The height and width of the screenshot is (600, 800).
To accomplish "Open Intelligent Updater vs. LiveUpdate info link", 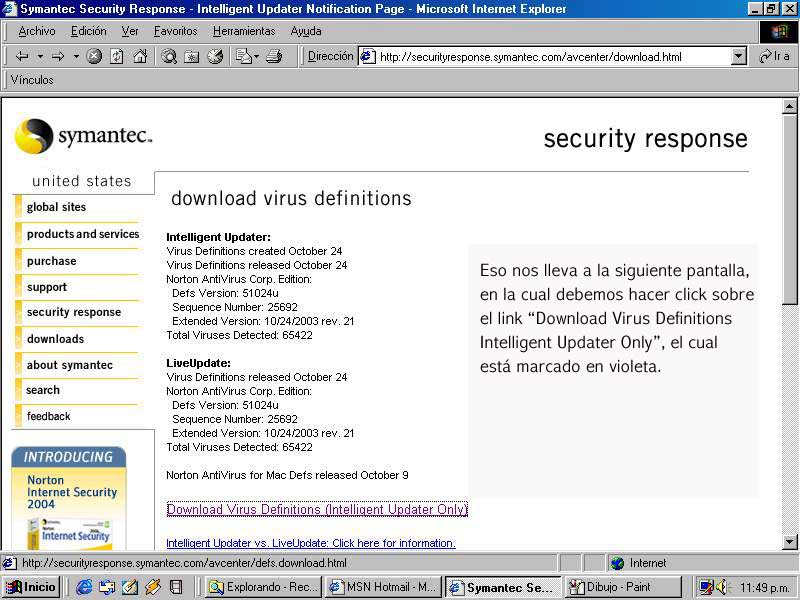I will [311, 543].
